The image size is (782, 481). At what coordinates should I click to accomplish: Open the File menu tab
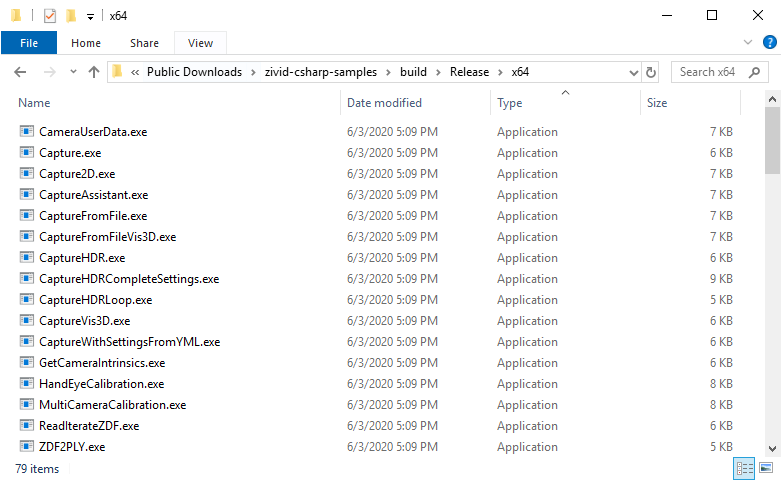(29, 43)
